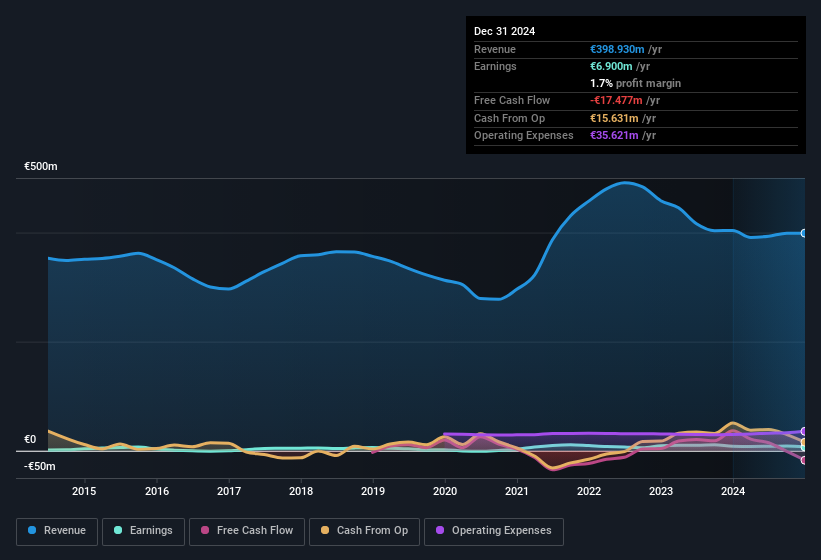Click the pink Free Cash Flow legend dot

coord(205,530)
